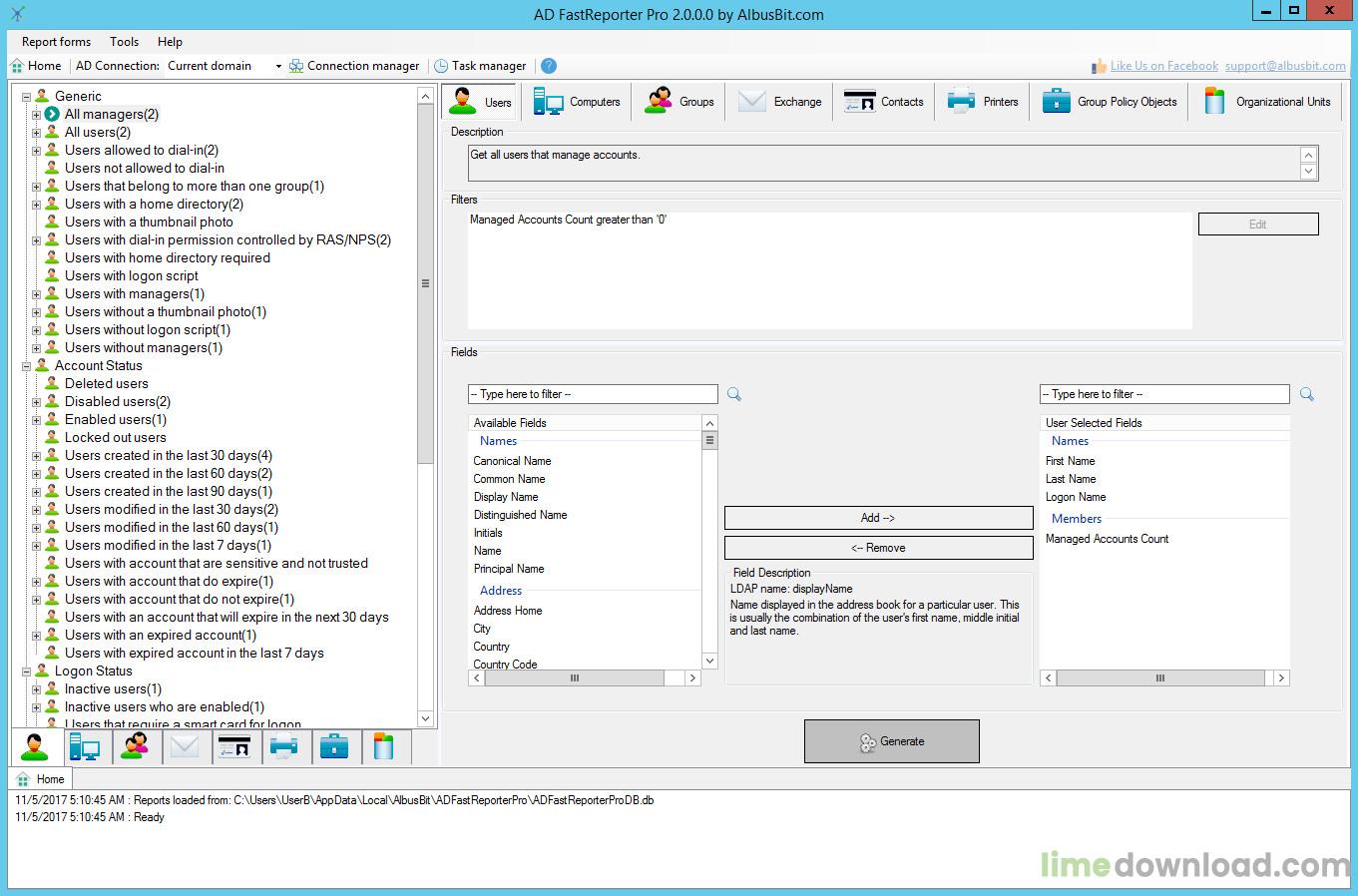Click Available Fields vertical scrollbar down arrow

709,661
